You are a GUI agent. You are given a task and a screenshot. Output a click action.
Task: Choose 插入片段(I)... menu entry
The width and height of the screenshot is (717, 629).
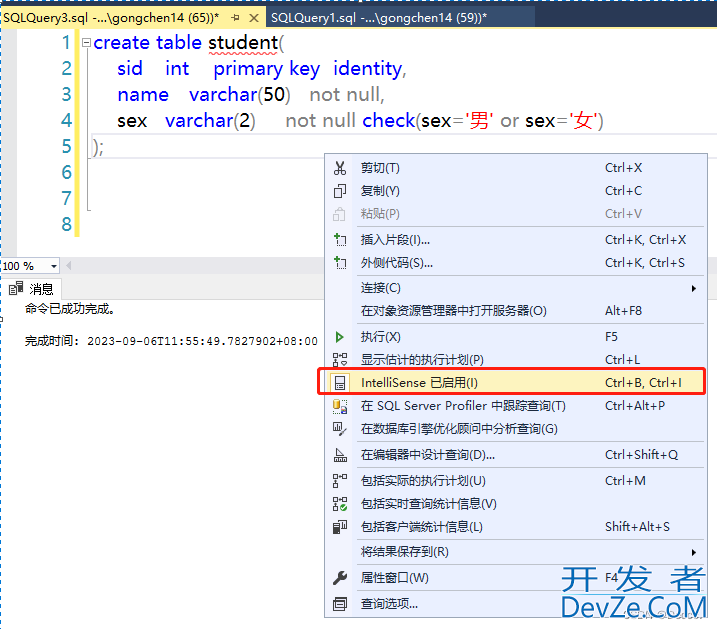point(516,240)
